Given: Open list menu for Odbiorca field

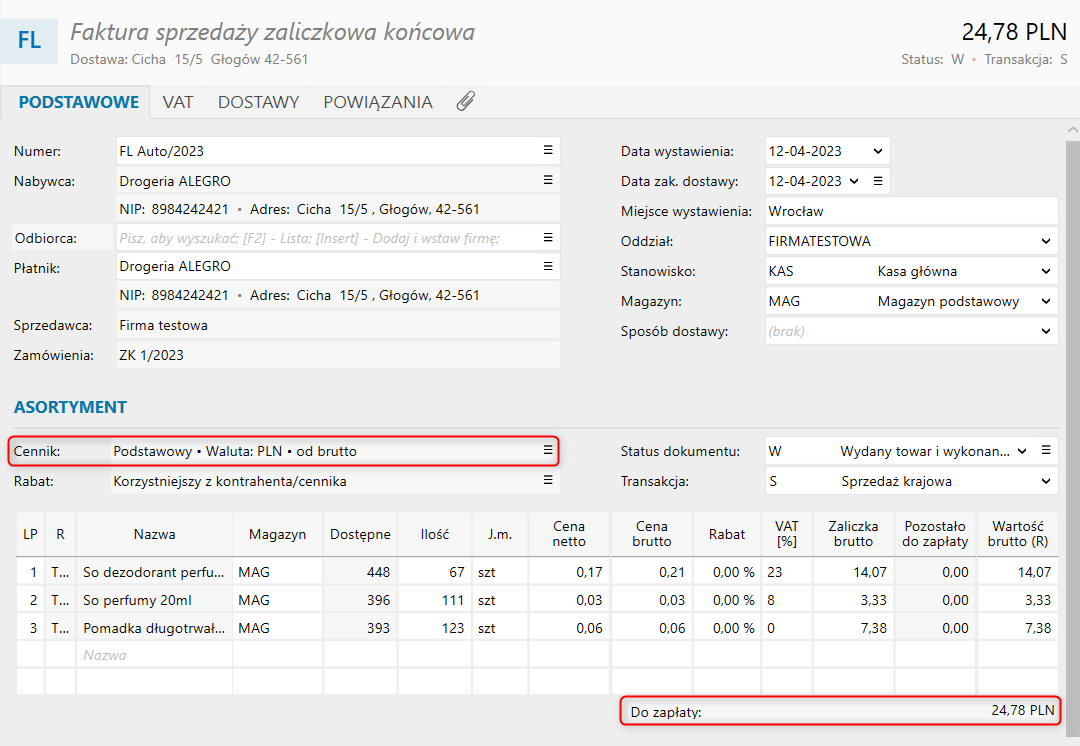Looking at the screenshot, I should 547,238.
